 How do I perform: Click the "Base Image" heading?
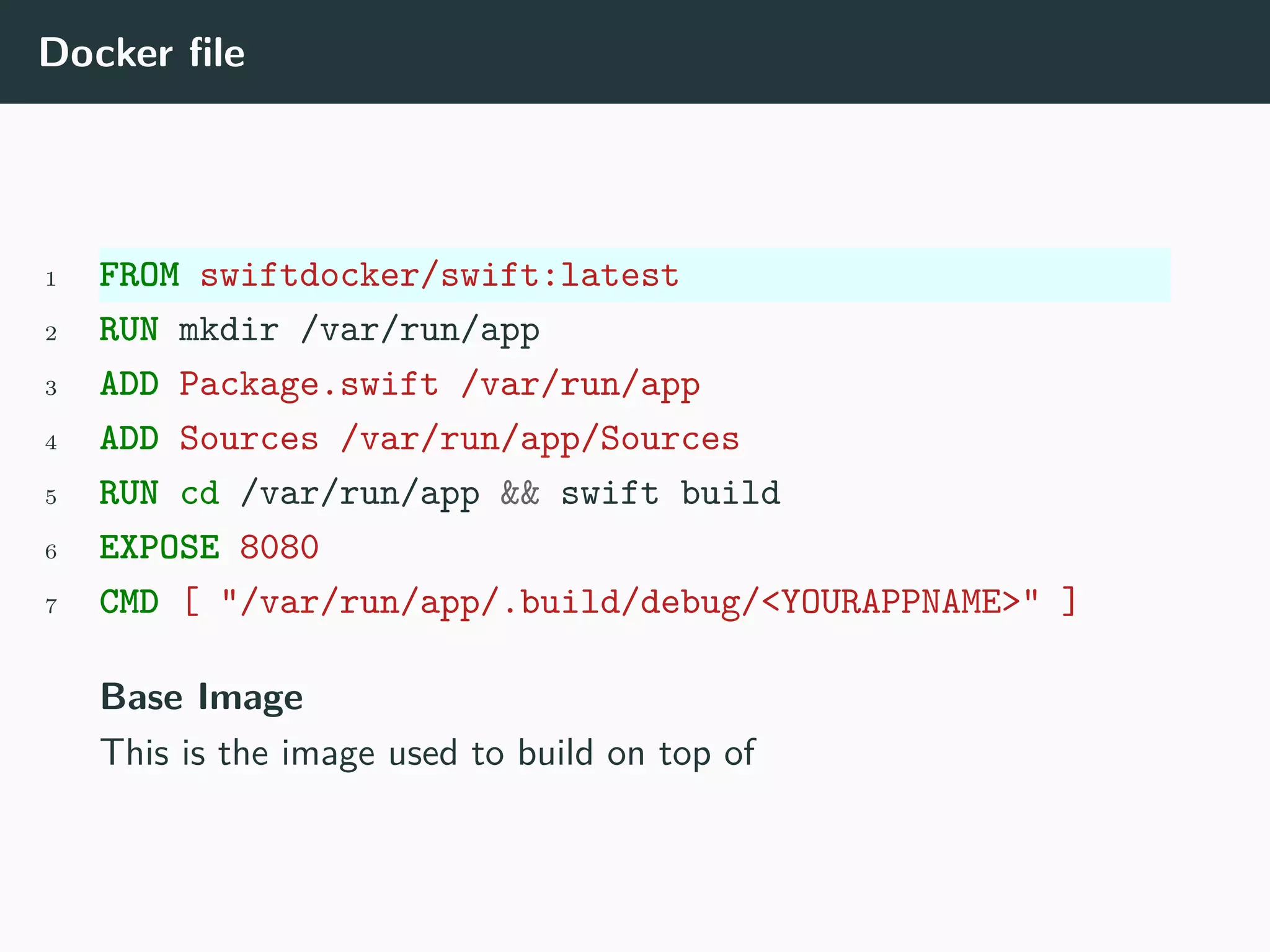click(x=202, y=697)
